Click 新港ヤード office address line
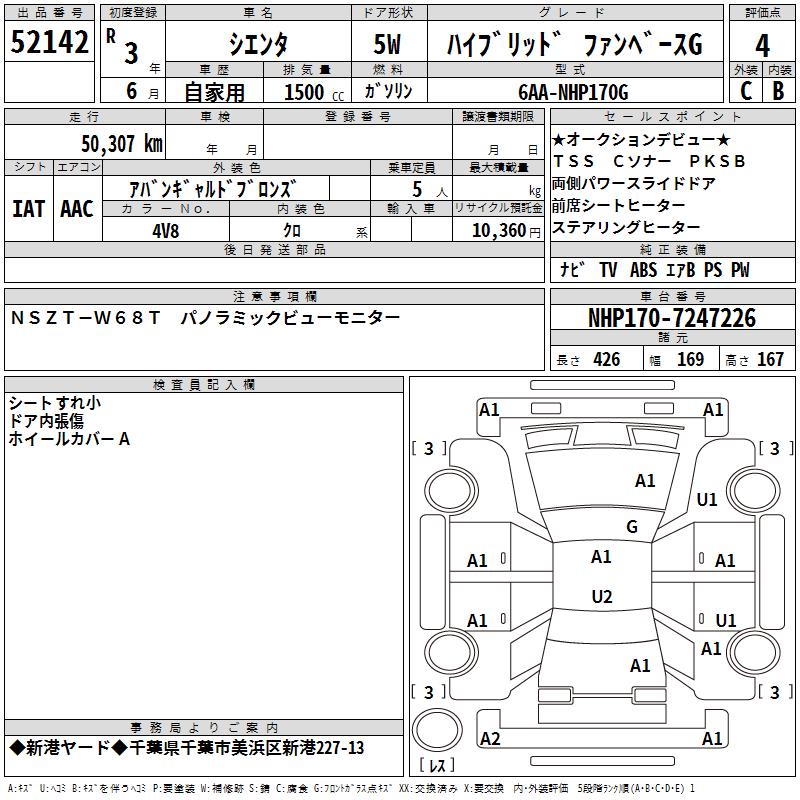The image size is (800, 800). coord(187,748)
